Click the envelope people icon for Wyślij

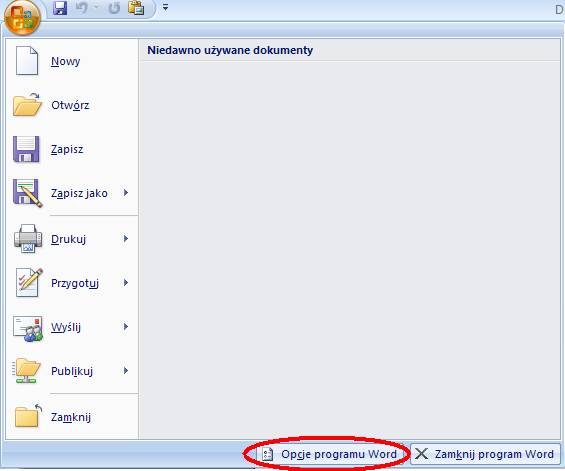(28, 328)
